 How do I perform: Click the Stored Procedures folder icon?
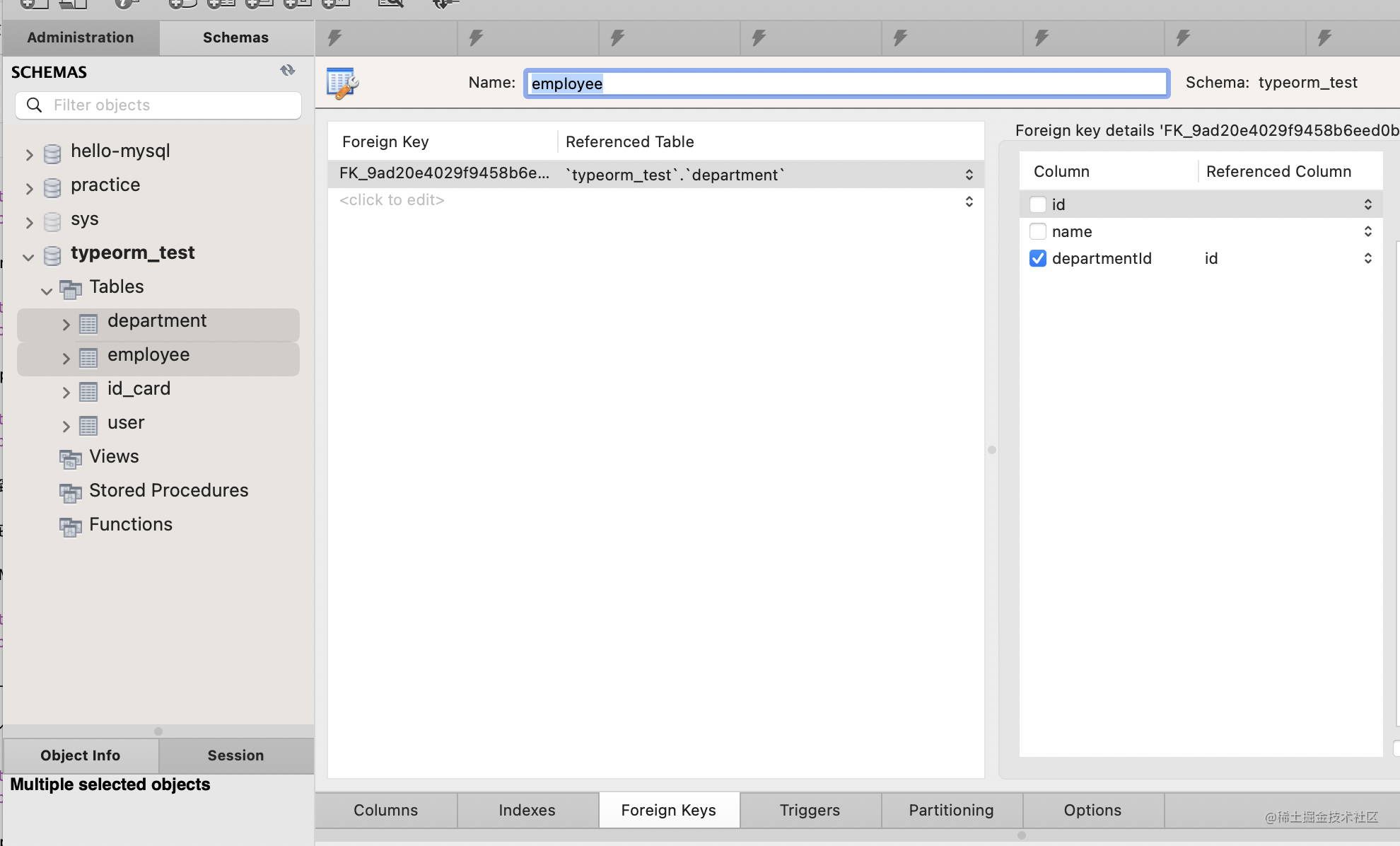coord(70,492)
